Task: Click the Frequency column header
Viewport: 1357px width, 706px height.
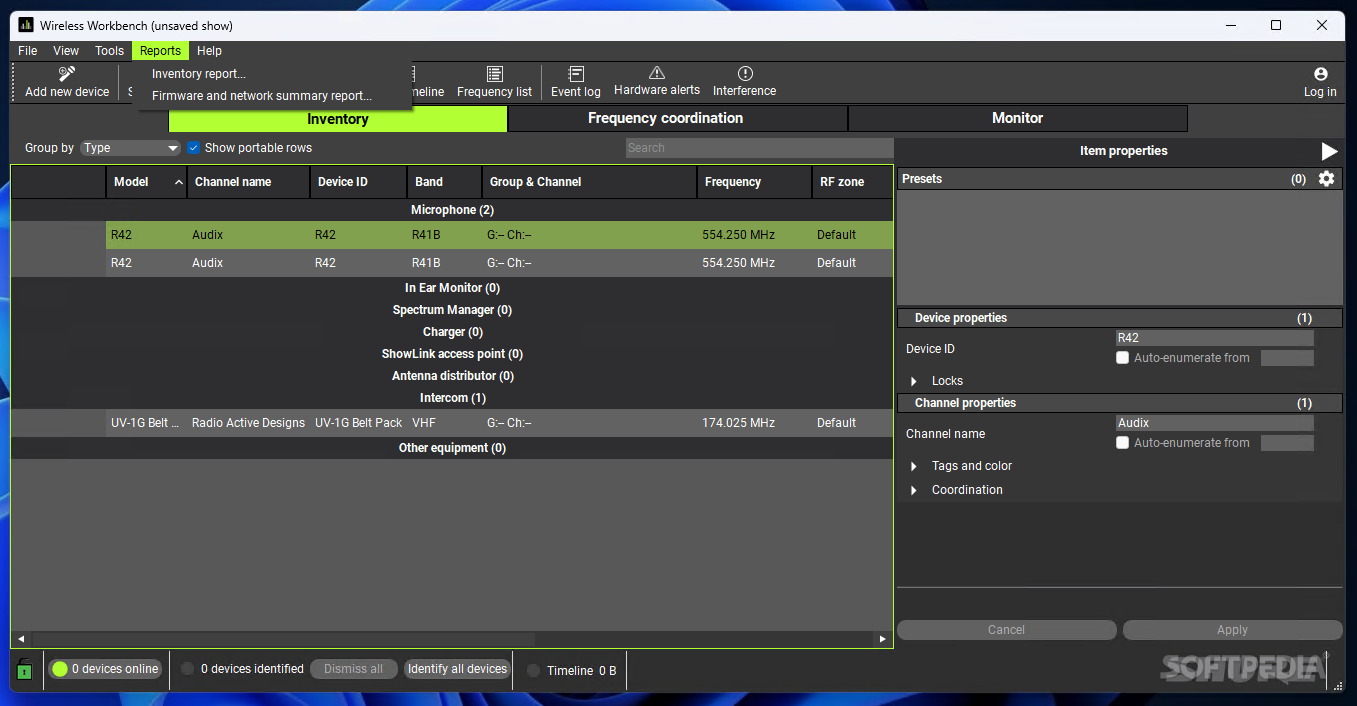Action: (755, 182)
